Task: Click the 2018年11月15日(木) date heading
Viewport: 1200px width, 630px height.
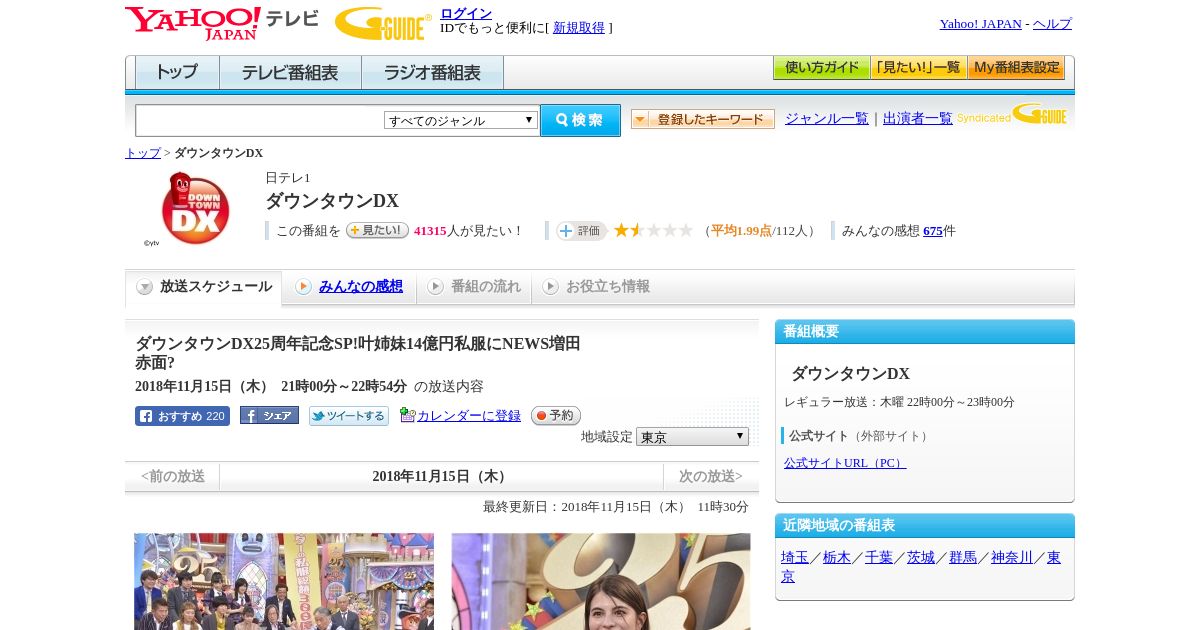Action: click(441, 477)
